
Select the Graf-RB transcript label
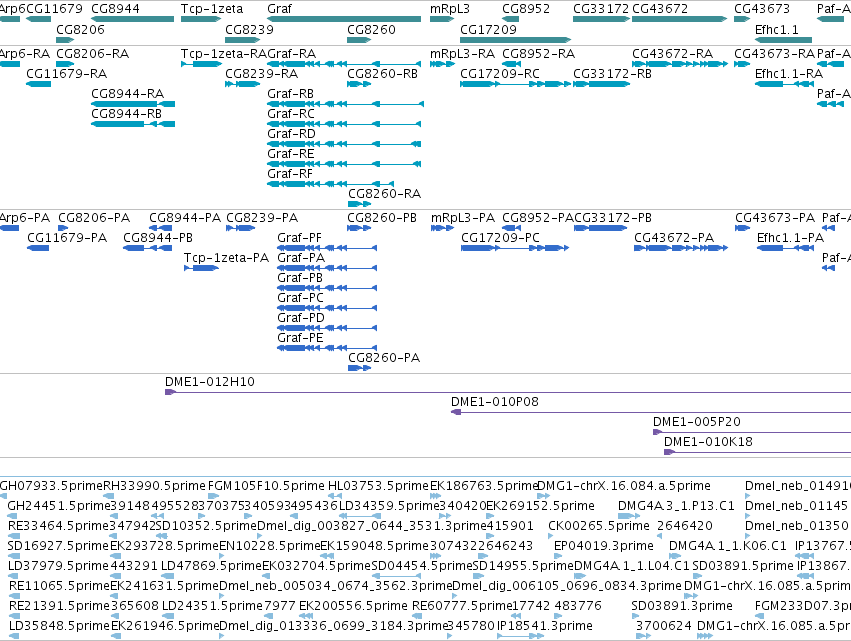[290, 93]
